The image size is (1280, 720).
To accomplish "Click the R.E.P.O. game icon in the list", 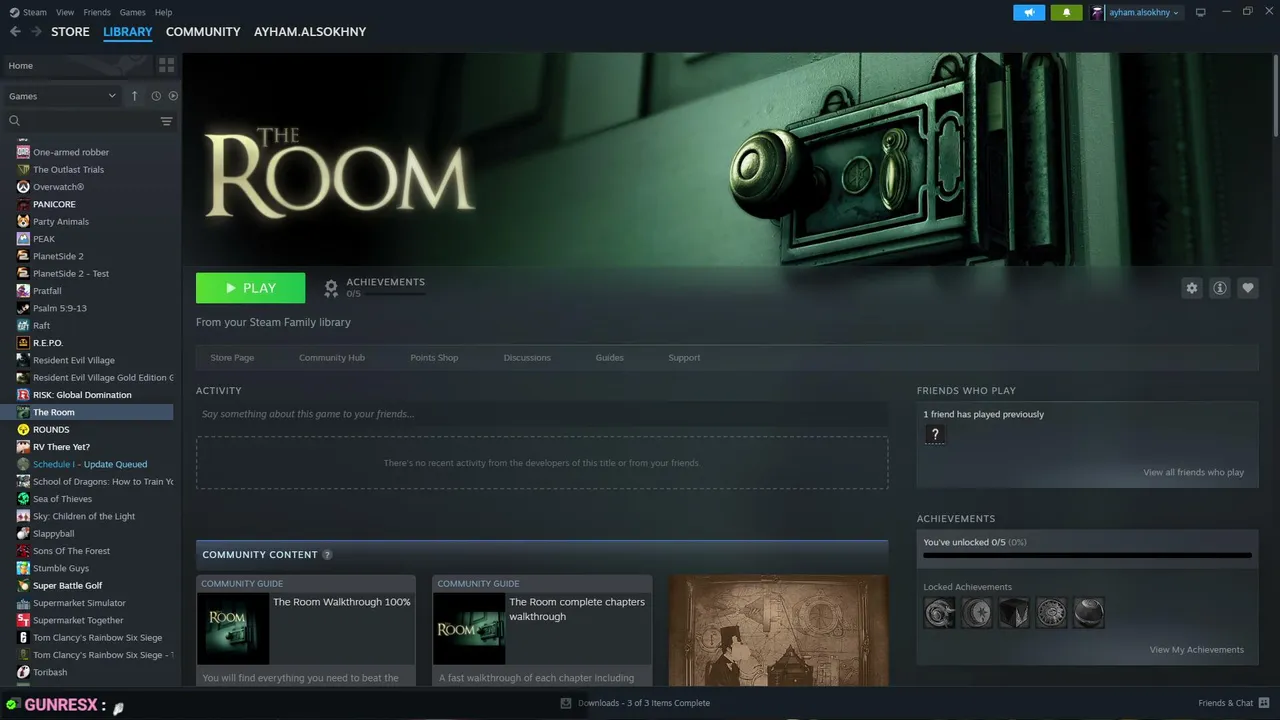I will pos(23,343).
